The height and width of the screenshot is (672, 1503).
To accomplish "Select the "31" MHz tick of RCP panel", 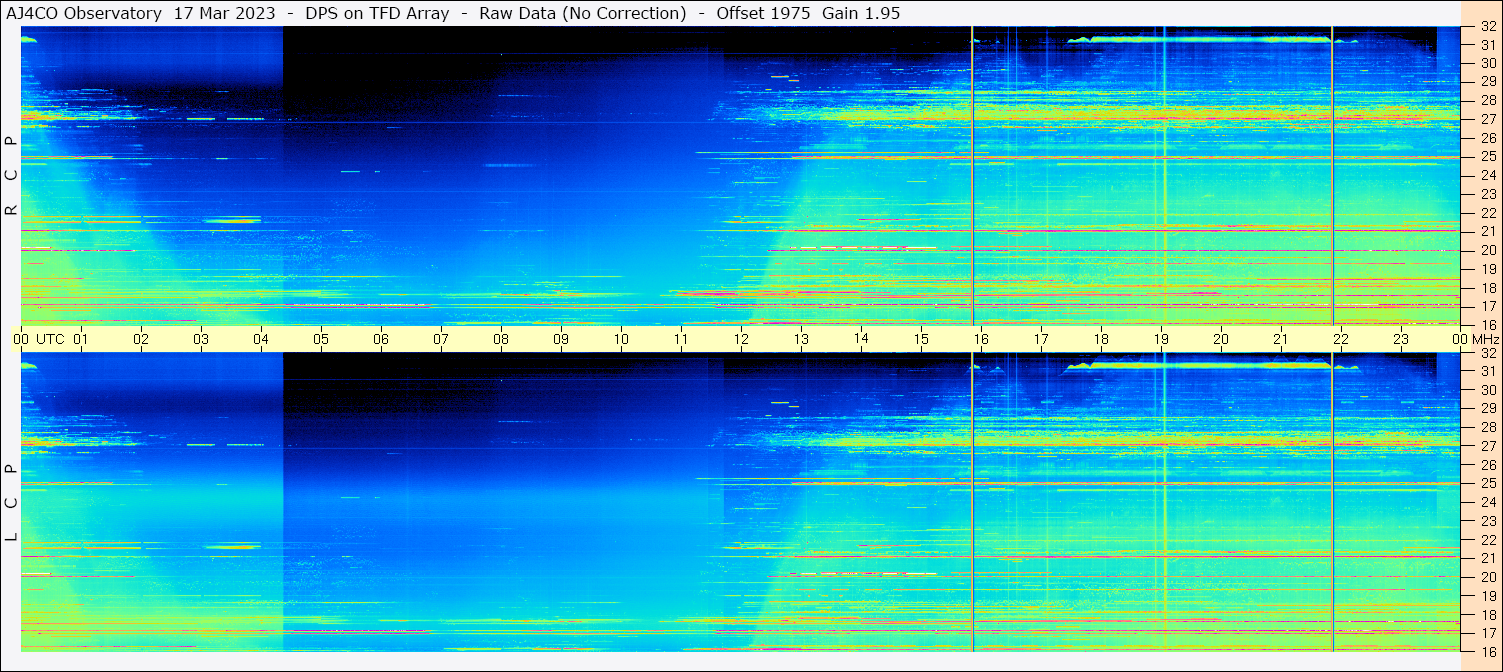I will (x=1487, y=45).
